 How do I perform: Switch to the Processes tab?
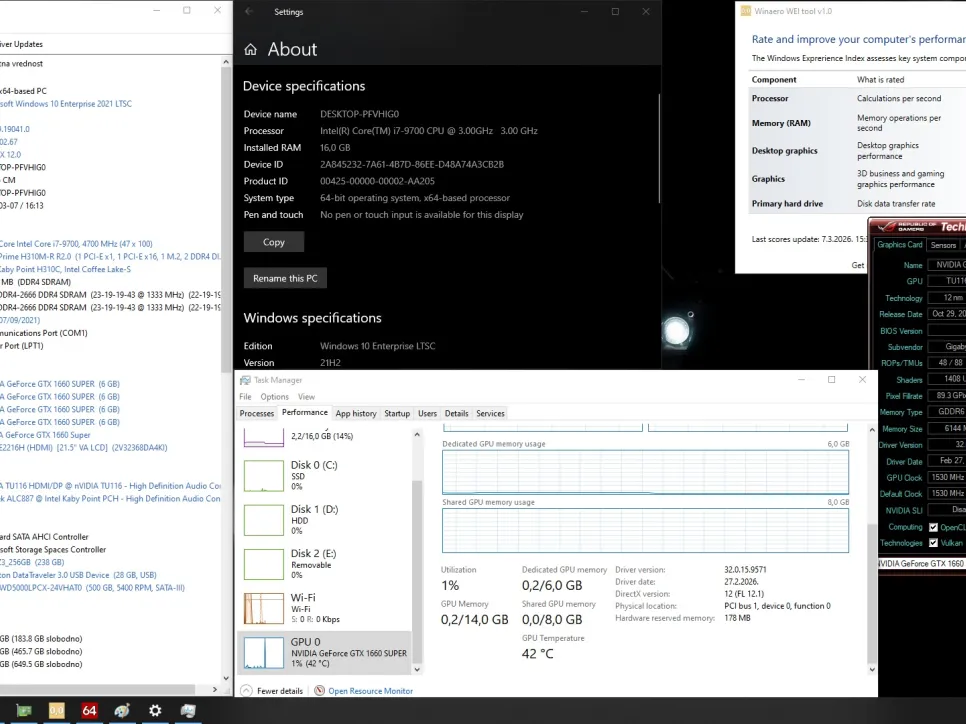pos(257,413)
